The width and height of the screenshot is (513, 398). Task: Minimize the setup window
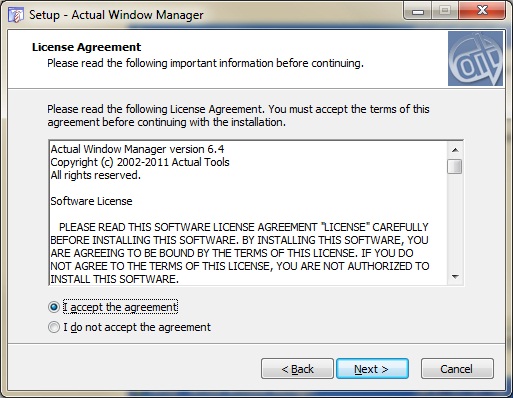[x=418, y=11]
